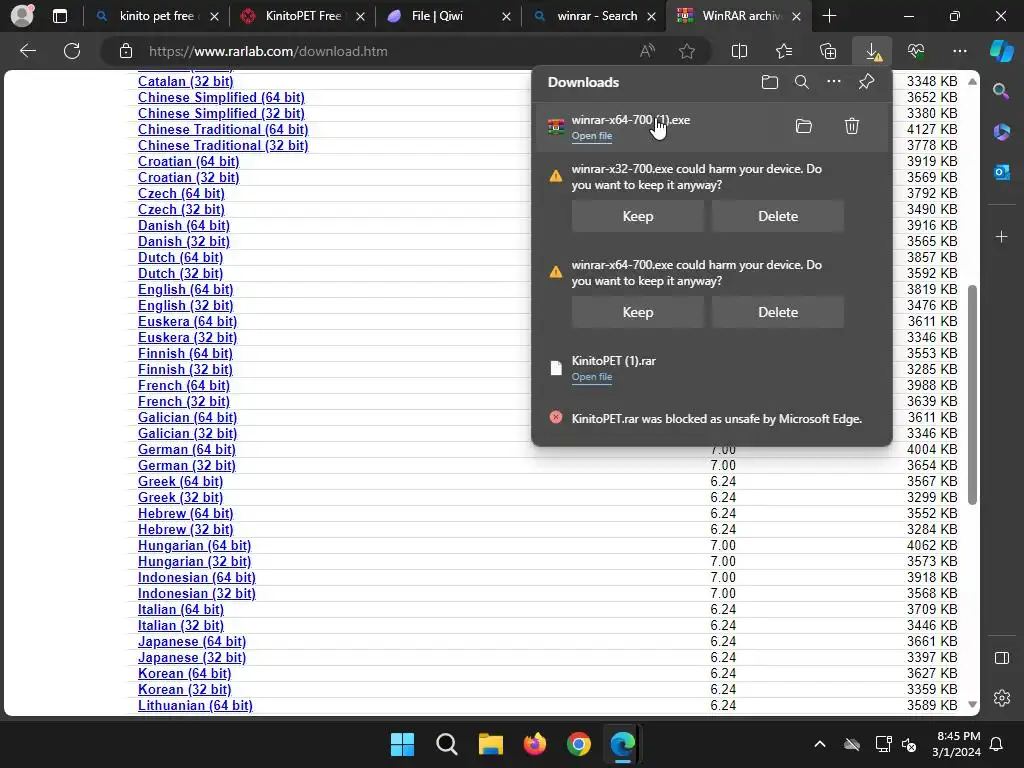The image size is (1024, 768).
Task: Delete winrar-x64-700.exe download
Action: pos(778,312)
